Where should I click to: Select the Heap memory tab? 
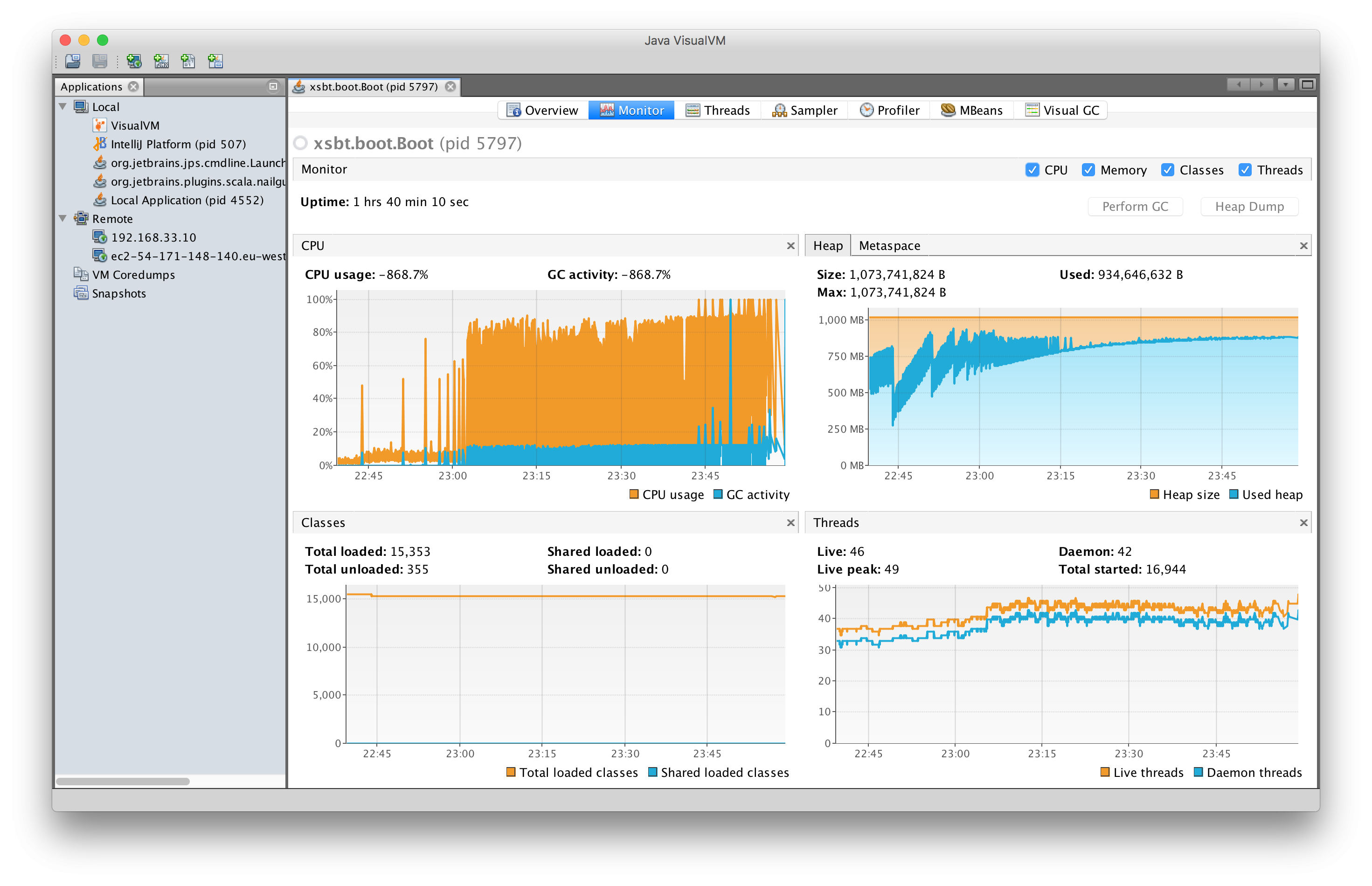828,246
